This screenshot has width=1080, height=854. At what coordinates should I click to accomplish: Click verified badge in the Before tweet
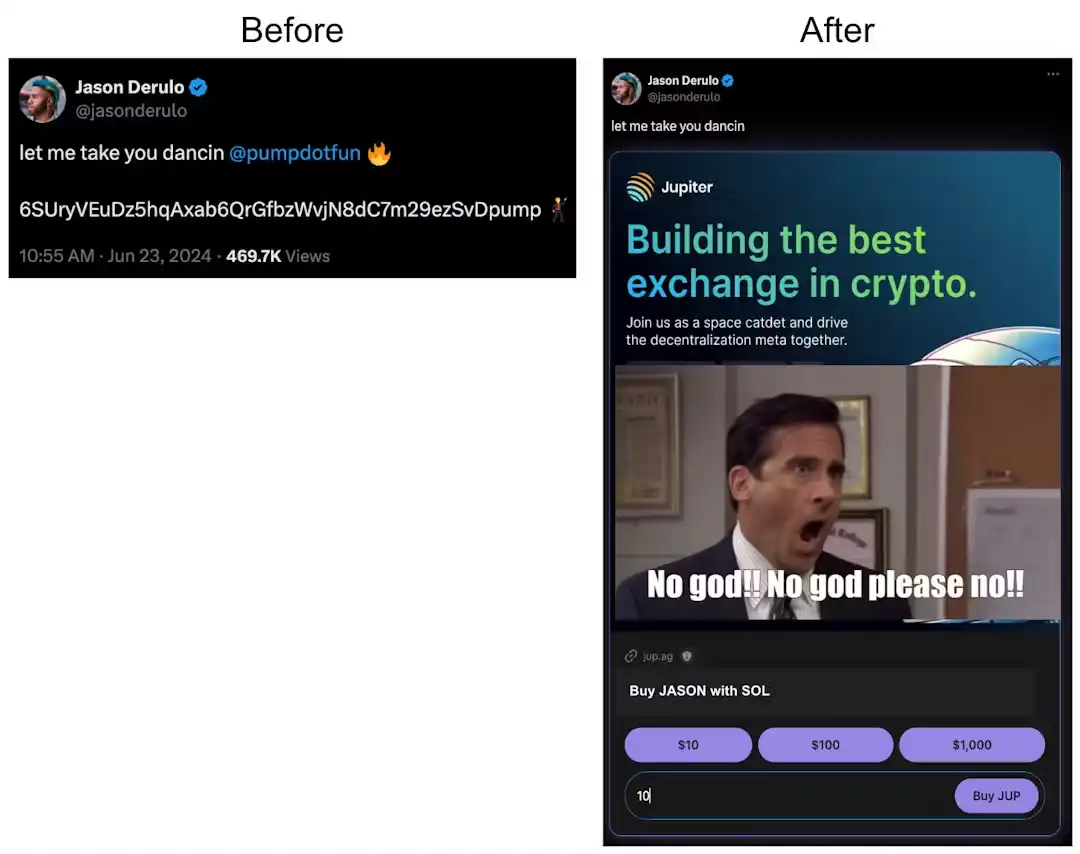198,88
